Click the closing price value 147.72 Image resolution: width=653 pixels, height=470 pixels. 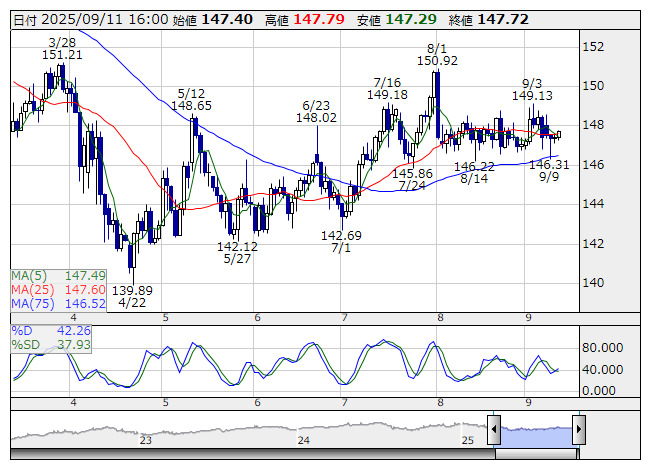[x=504, y=19]
